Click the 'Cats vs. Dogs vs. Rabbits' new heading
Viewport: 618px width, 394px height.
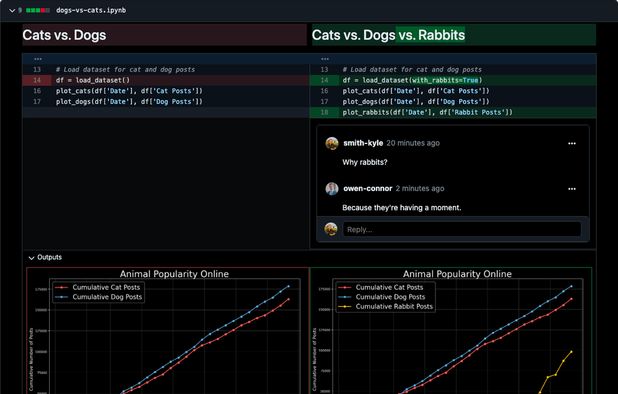pyautogui.click(x=388, y=35)
